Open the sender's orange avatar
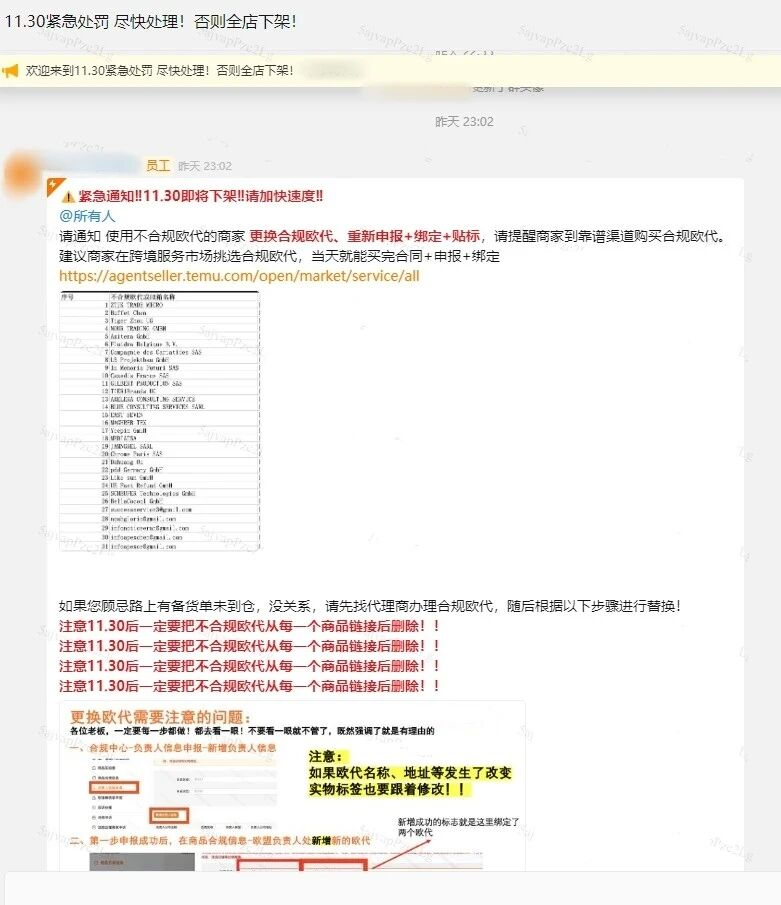Image resolution: width=781 pixels, height=905 pixels. coord(21,174)
